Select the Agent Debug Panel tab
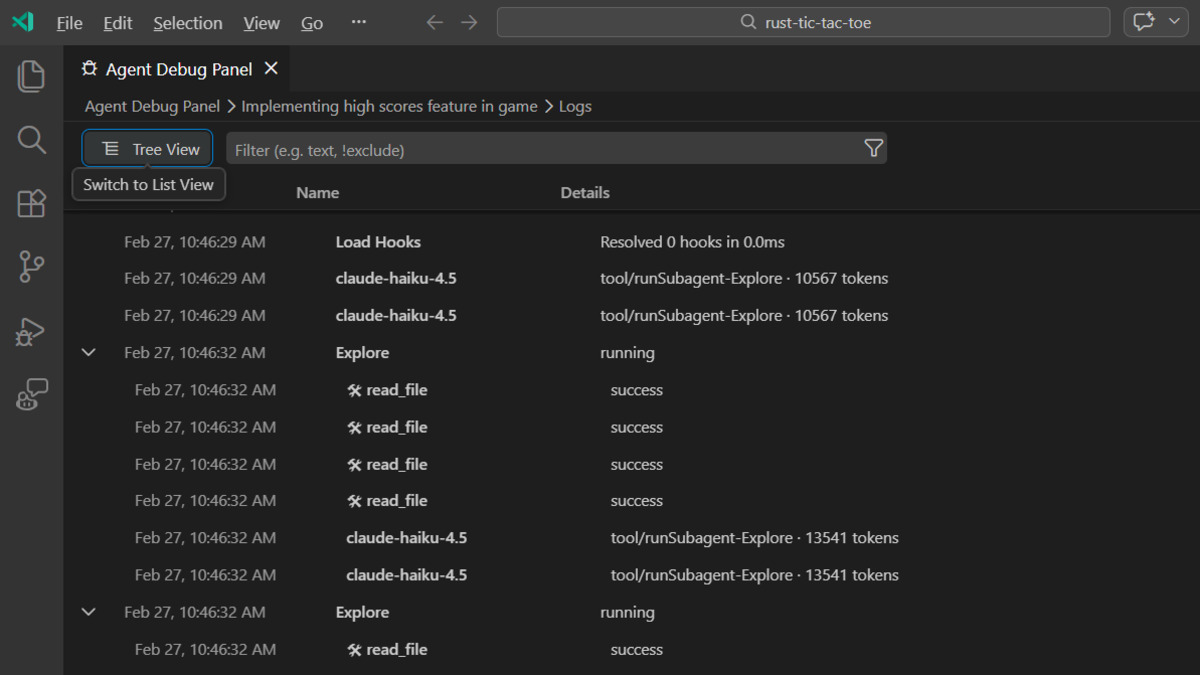 pos(180,69)
